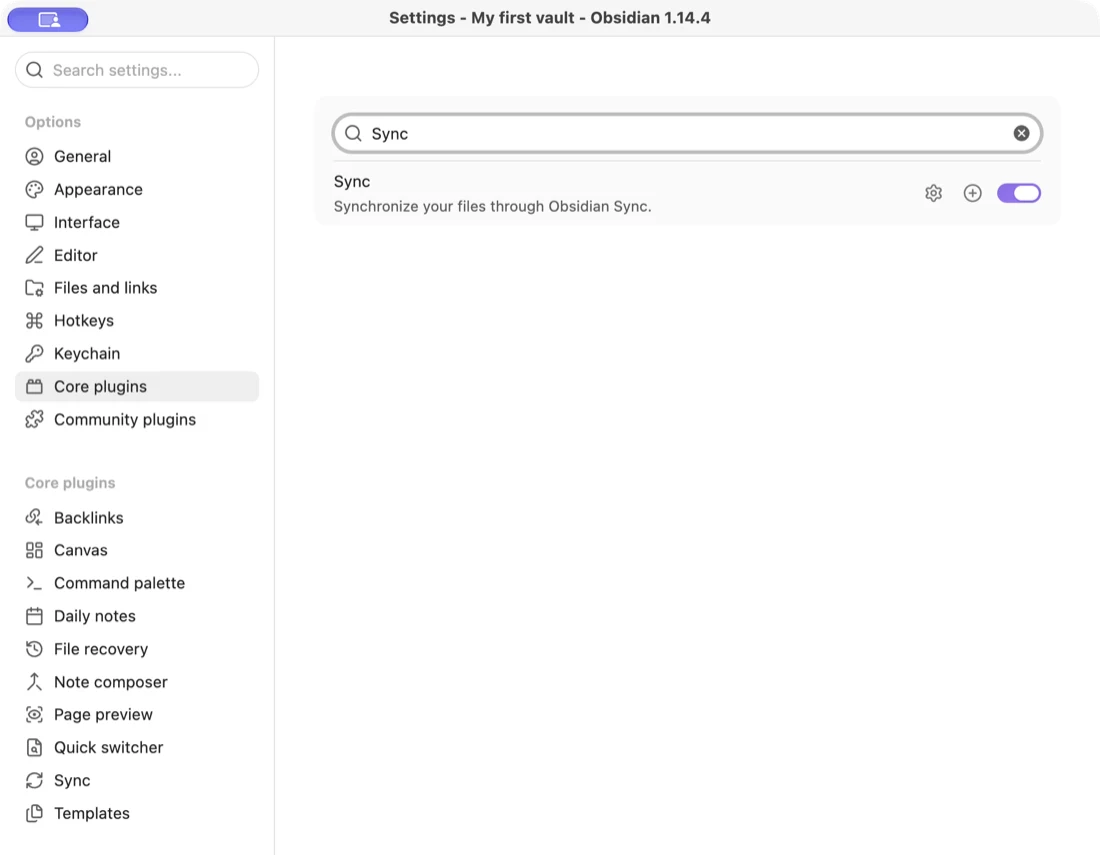The width and height of the screenshot is (1100, 855).
Task: Open the Hotkeys settings tab
Action: (x=137, y=321)
